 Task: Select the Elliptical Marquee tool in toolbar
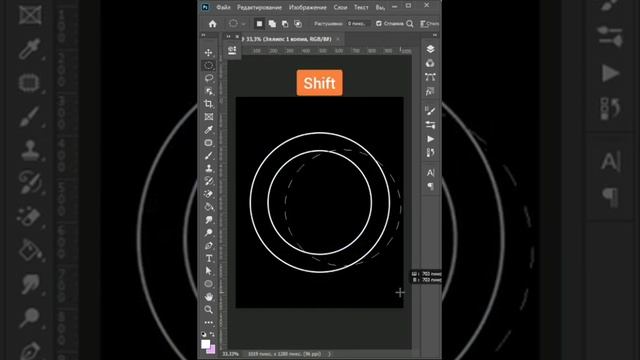209,65
